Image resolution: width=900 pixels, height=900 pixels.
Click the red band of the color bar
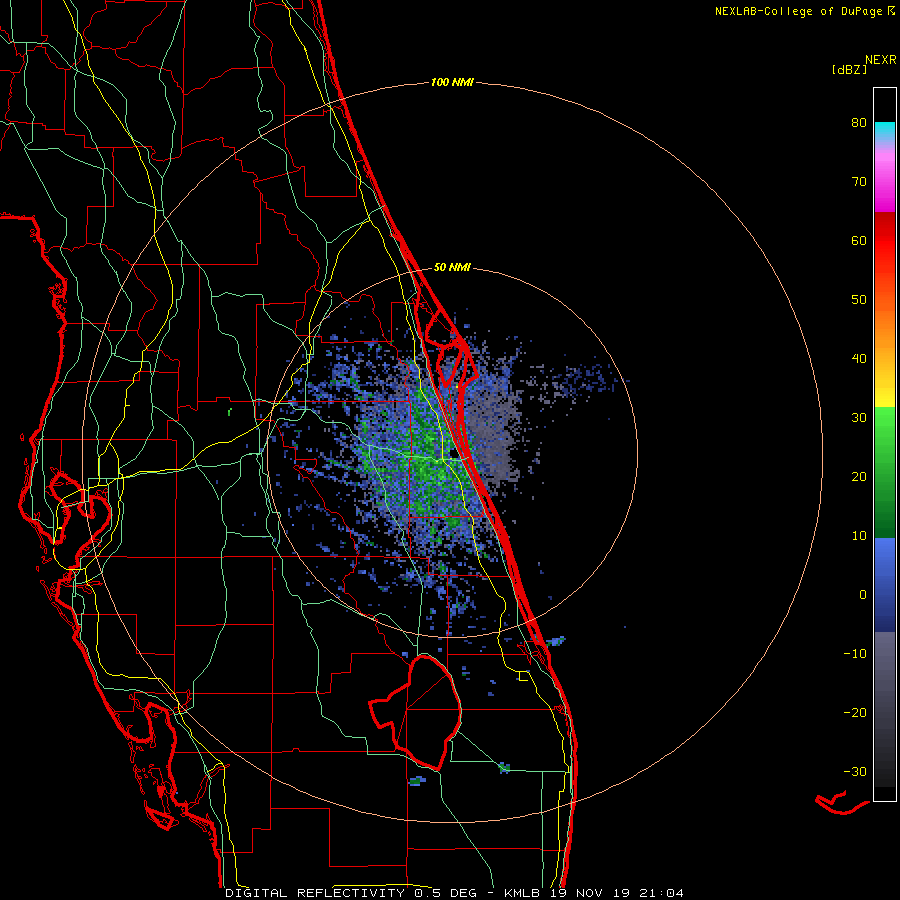[x=885, y=247]
